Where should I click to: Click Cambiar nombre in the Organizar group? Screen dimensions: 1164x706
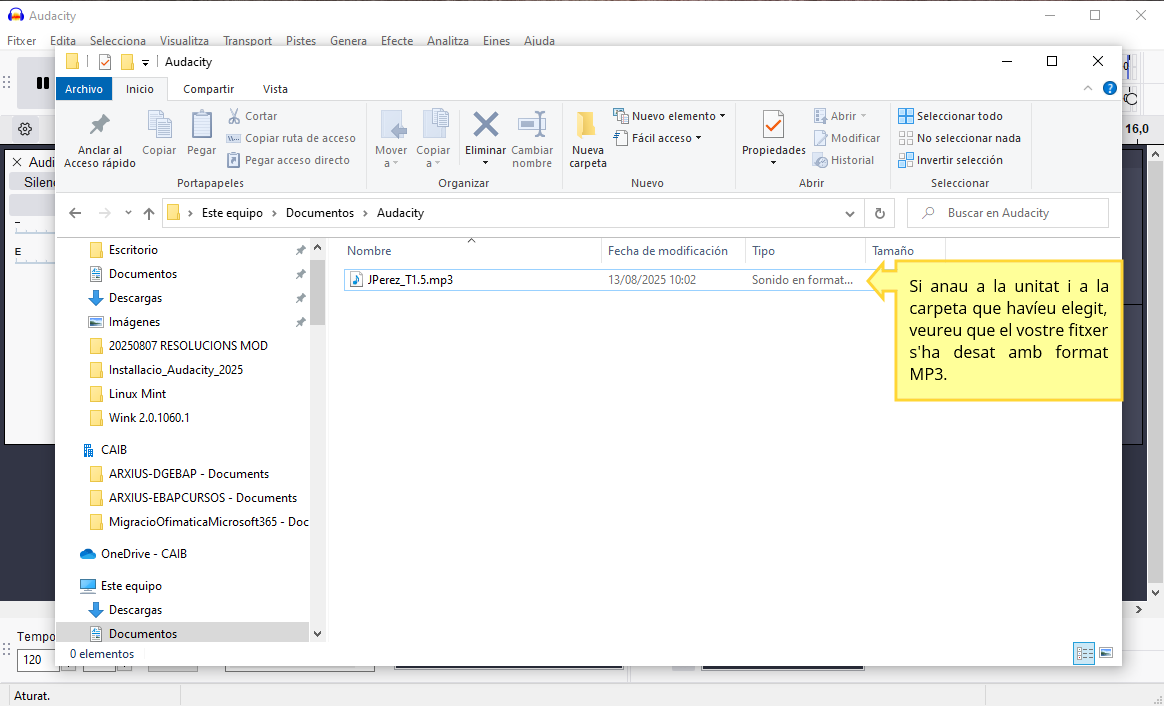click(532, 140)
